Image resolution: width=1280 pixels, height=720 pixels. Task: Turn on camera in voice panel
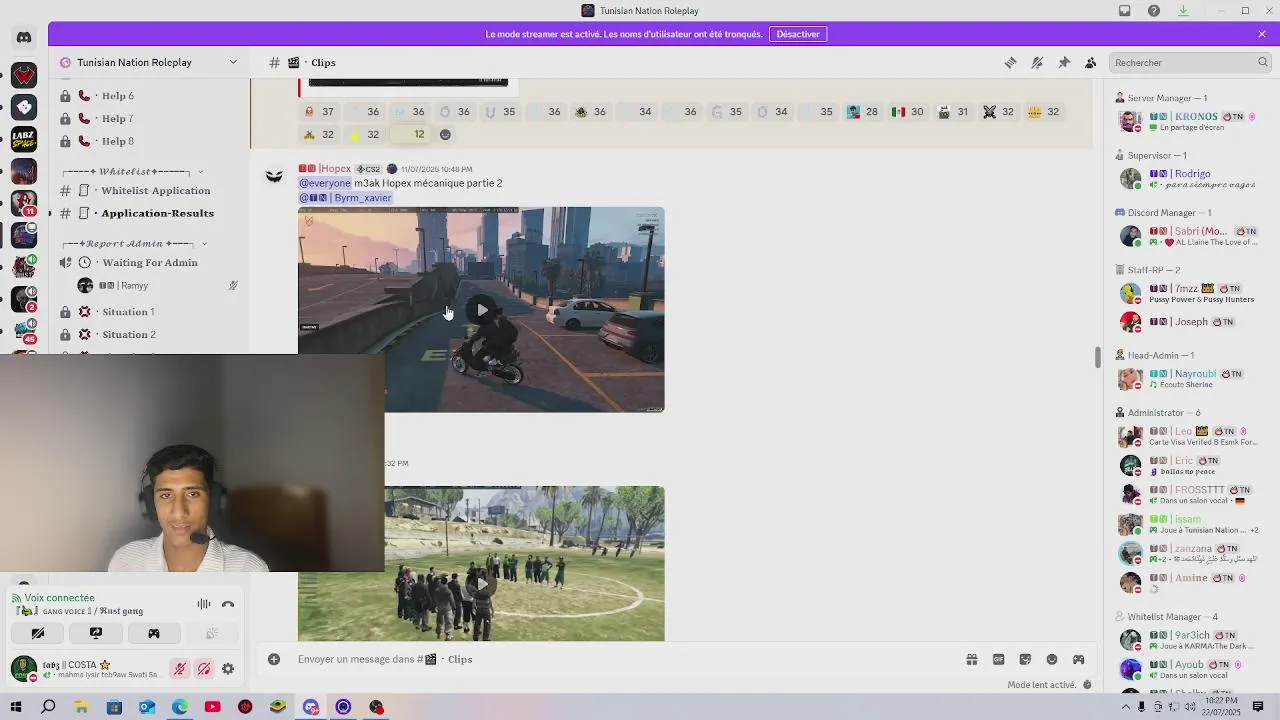(38, 633)
